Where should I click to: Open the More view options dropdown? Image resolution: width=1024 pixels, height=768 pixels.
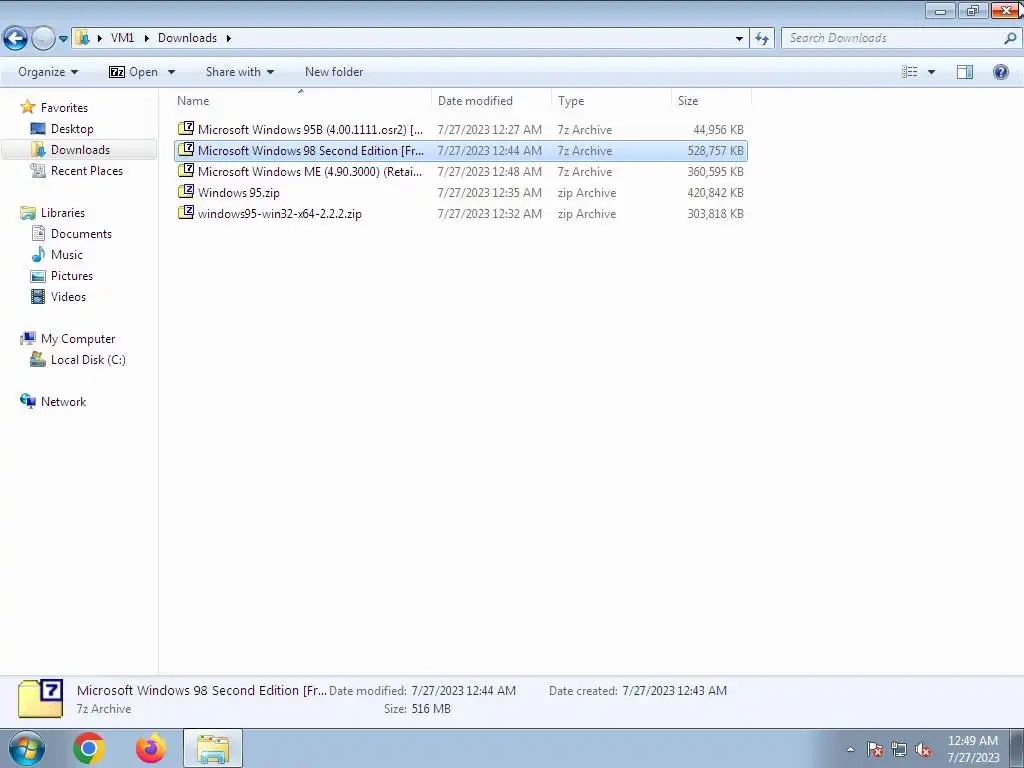pyautogui.click(x=931, y=72)
